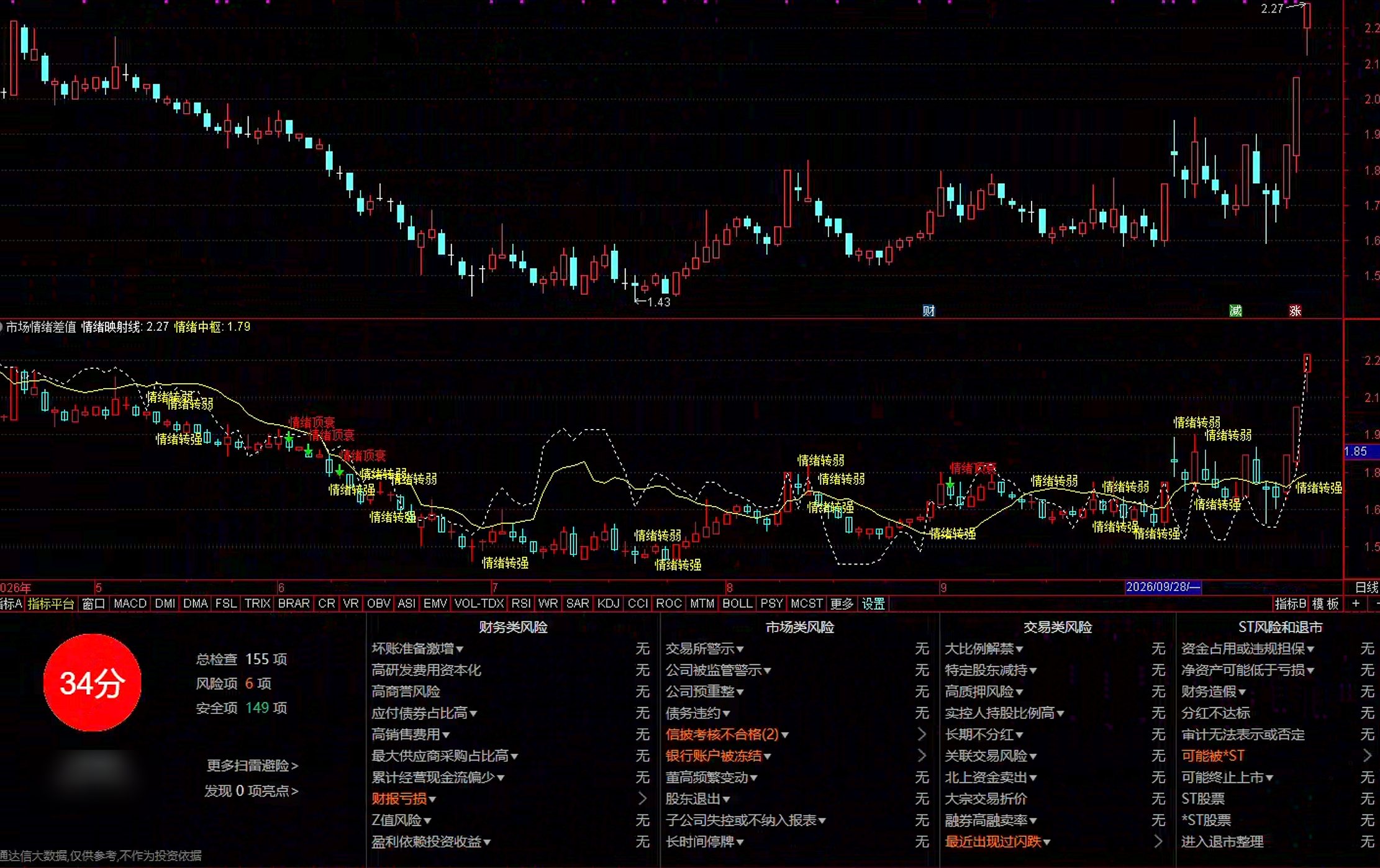Click the 日线 period selector

(x=1366, y=587)
